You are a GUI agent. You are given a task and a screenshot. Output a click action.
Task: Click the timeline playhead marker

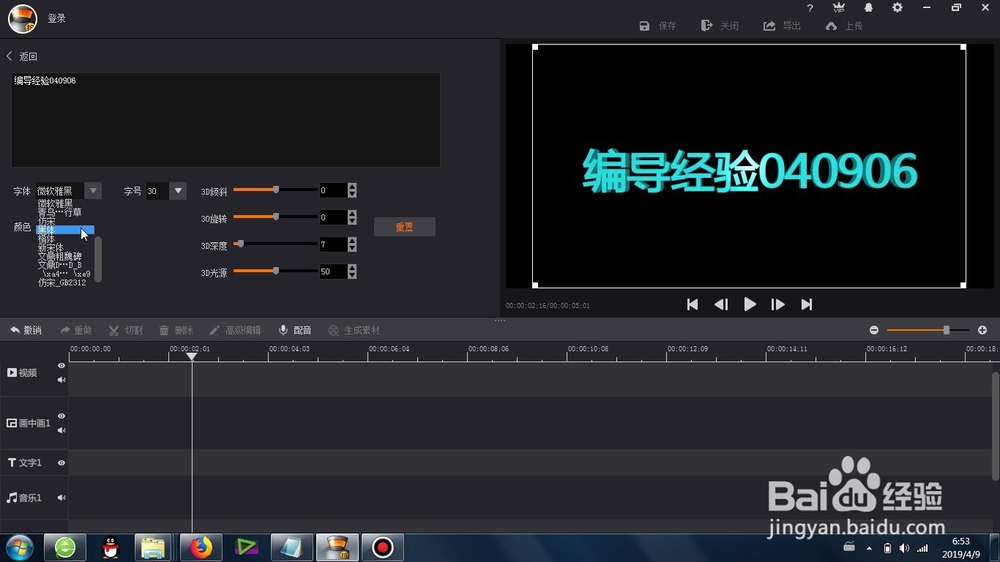191,357
